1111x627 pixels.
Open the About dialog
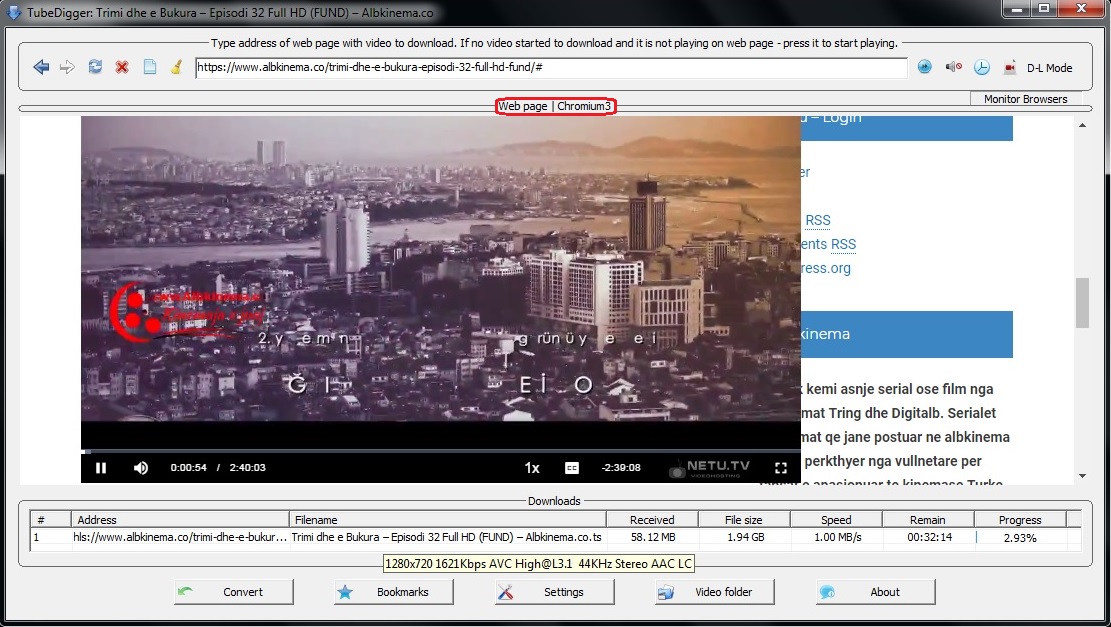click(x=876, y=592)
